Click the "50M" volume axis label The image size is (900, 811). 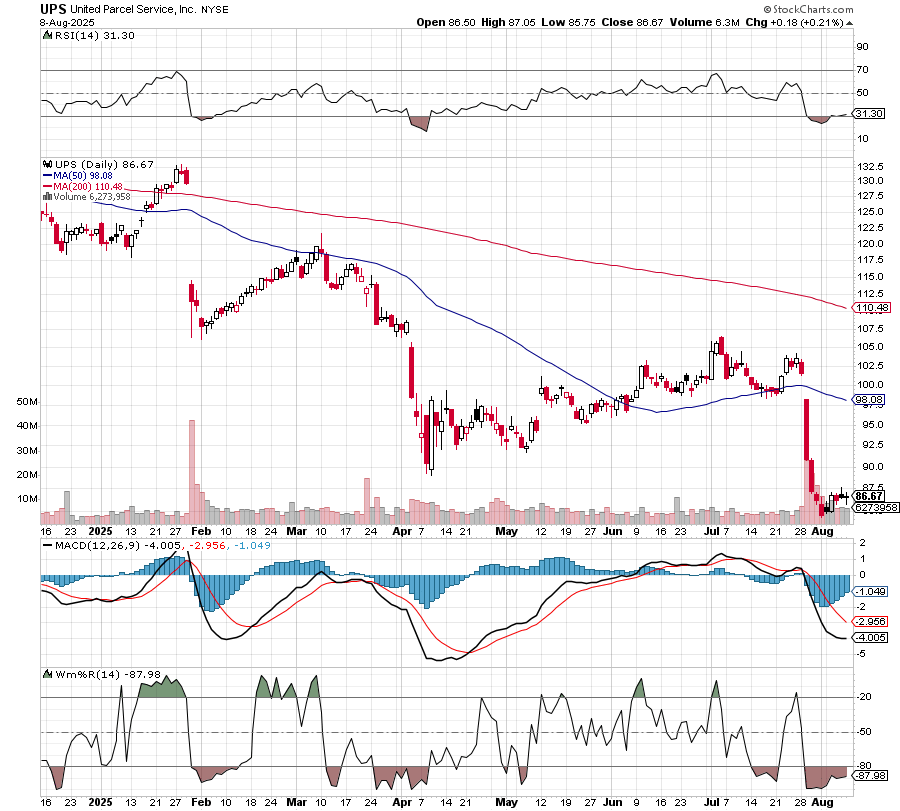click(x=27, y=402)
